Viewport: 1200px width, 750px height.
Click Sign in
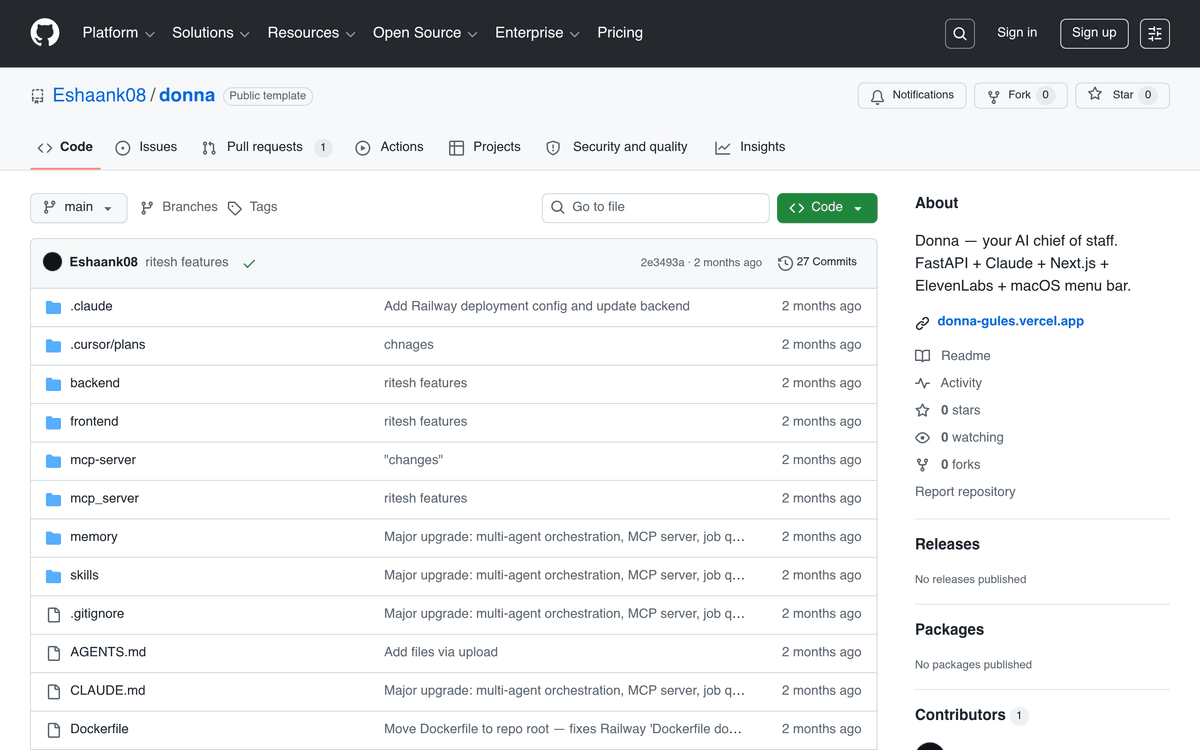coord(1017,33)
